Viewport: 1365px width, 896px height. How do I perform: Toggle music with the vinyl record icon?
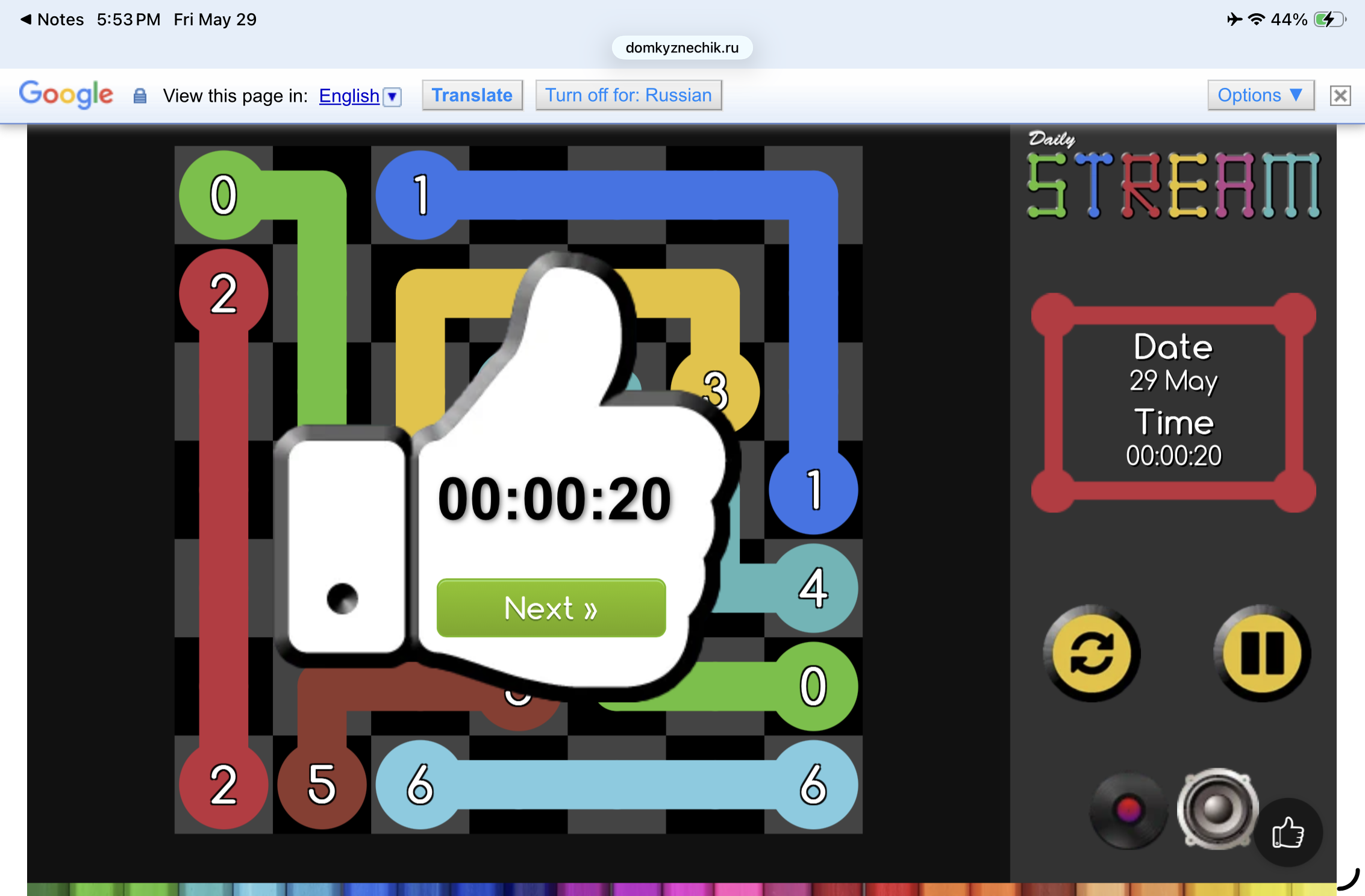pyautogui.click(x=1128, y=810)
